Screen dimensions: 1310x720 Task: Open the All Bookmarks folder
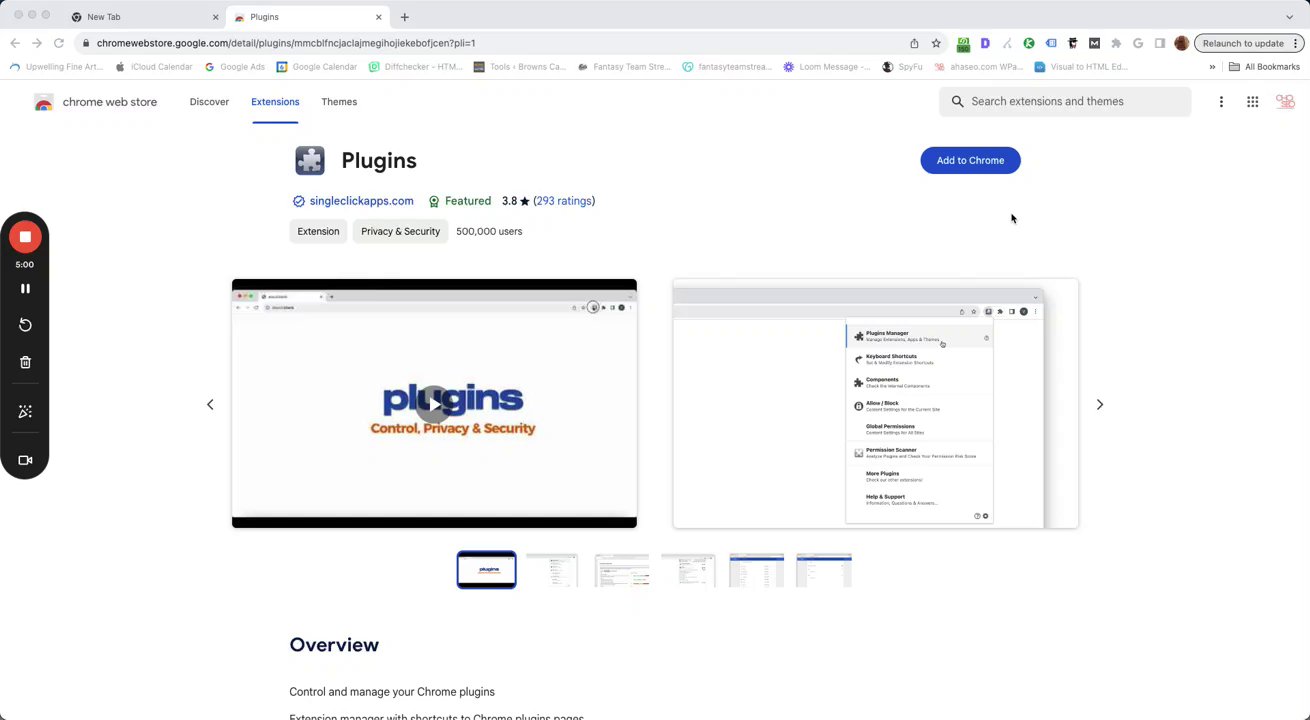pos(1264,67)
